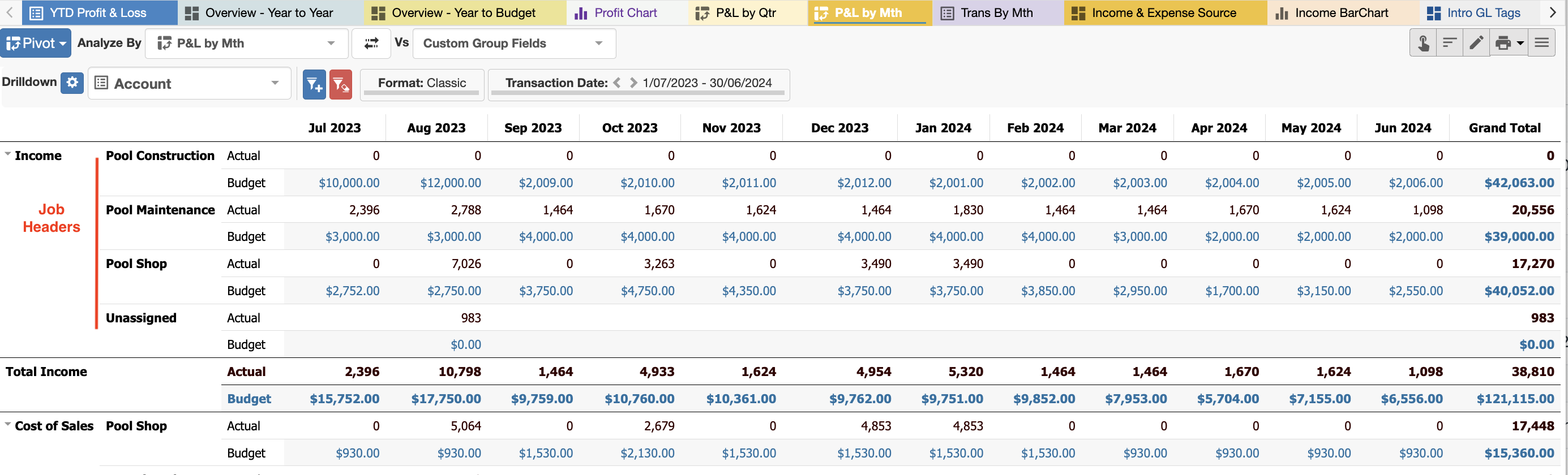
Task: Click the Income group label
Action: (38, 156)
